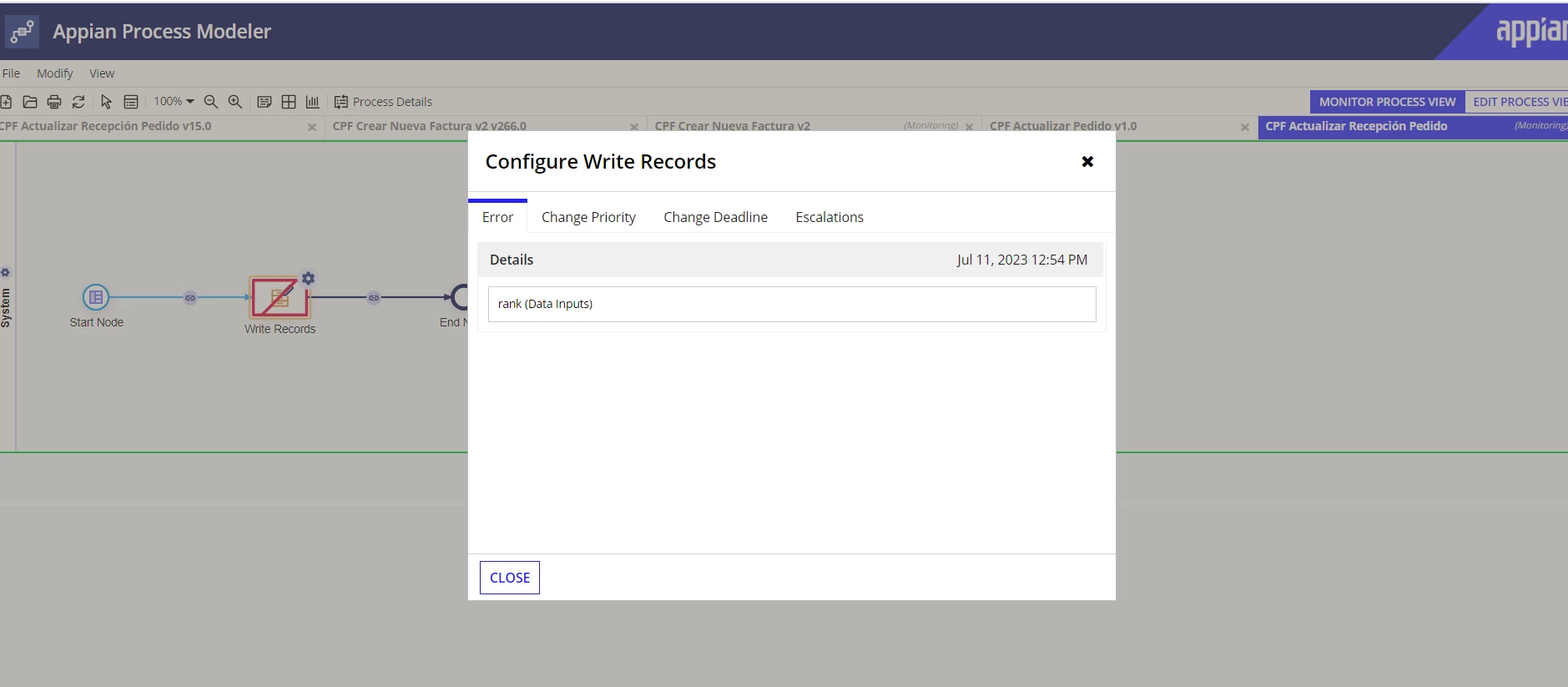Screen dimensions: 1568x687
Task: Select tab CPF Actualizar Pedido v1.0
Action: click(x=1063, y=126)
